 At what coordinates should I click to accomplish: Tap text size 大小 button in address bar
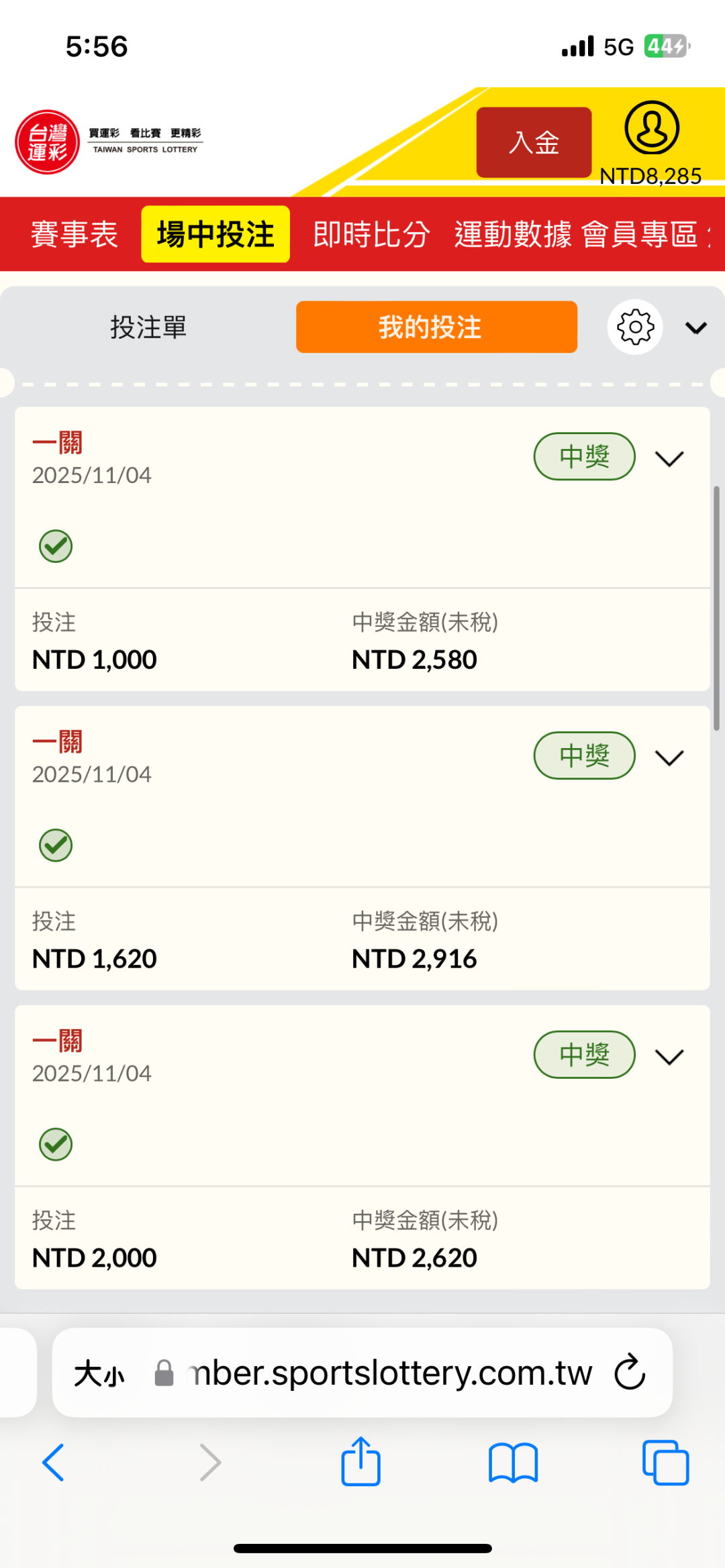point(99,1373)
